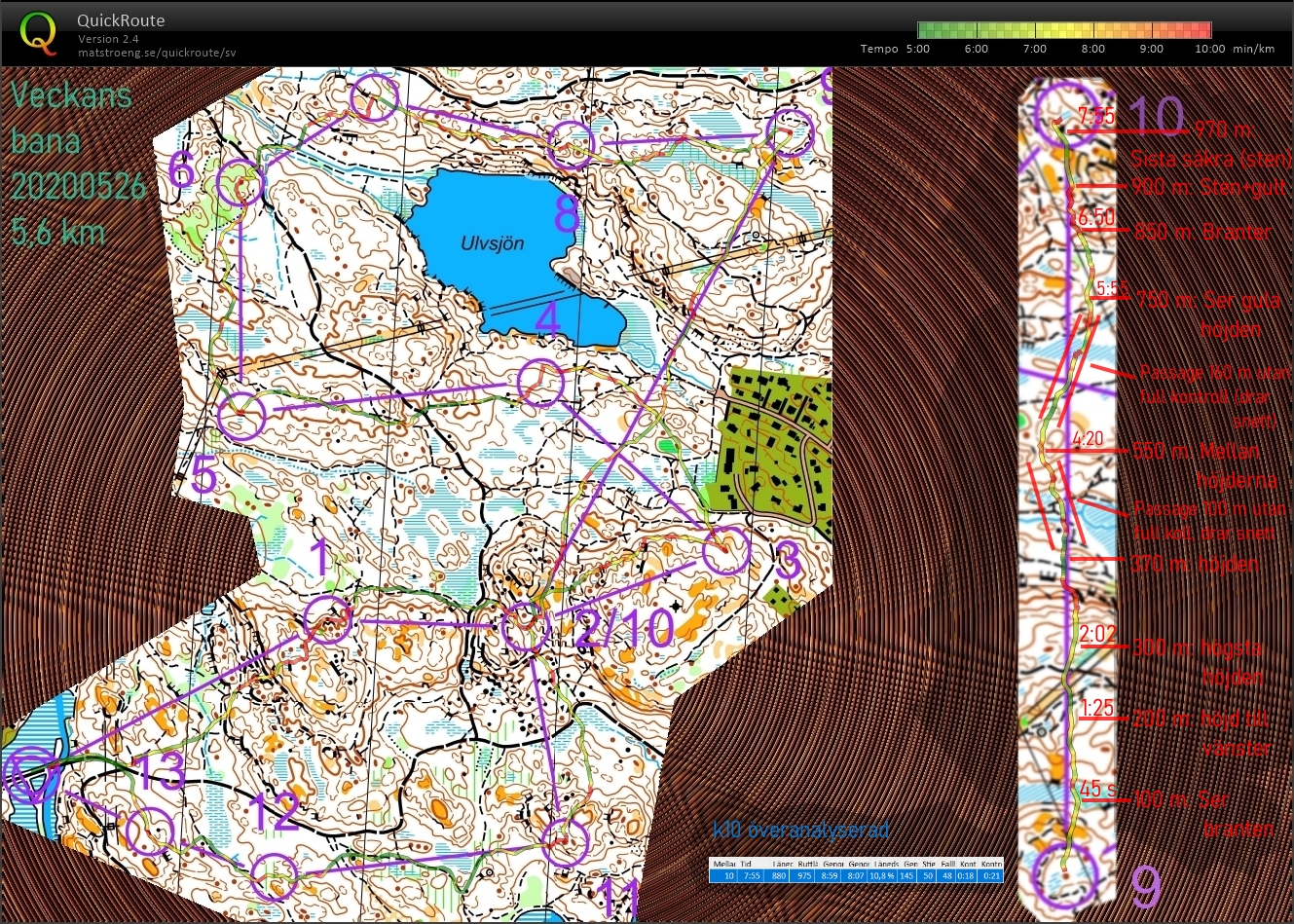The image size is (1294, 924).
Task: Click the "20200526" date text
Action: pos(78,185)
